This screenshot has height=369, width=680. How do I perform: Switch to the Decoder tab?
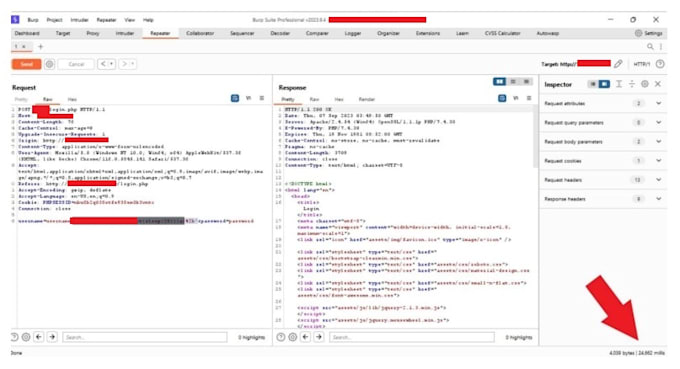(280, 33)
